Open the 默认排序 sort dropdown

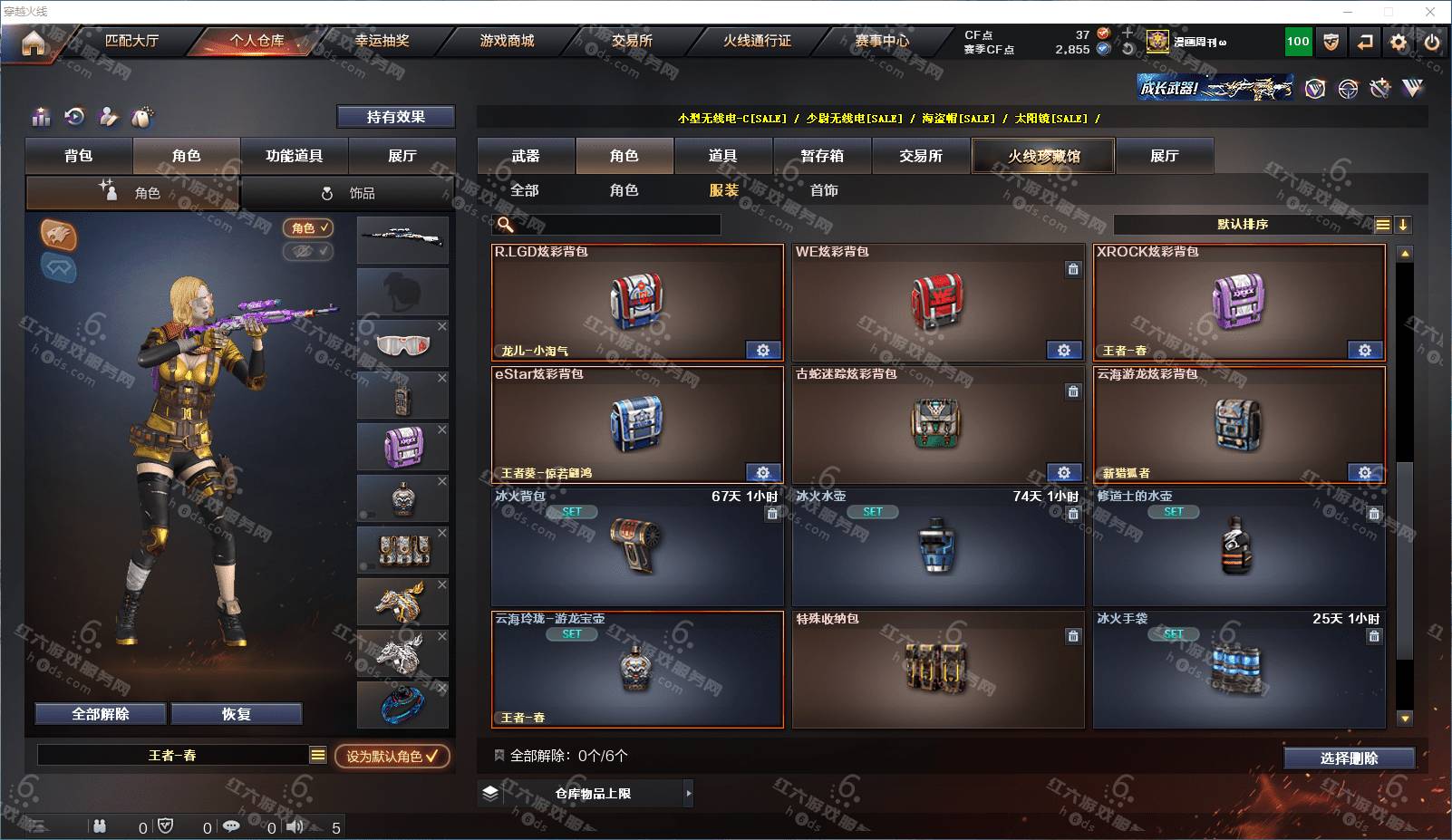pyautogui.click(x=1243, y=225)
